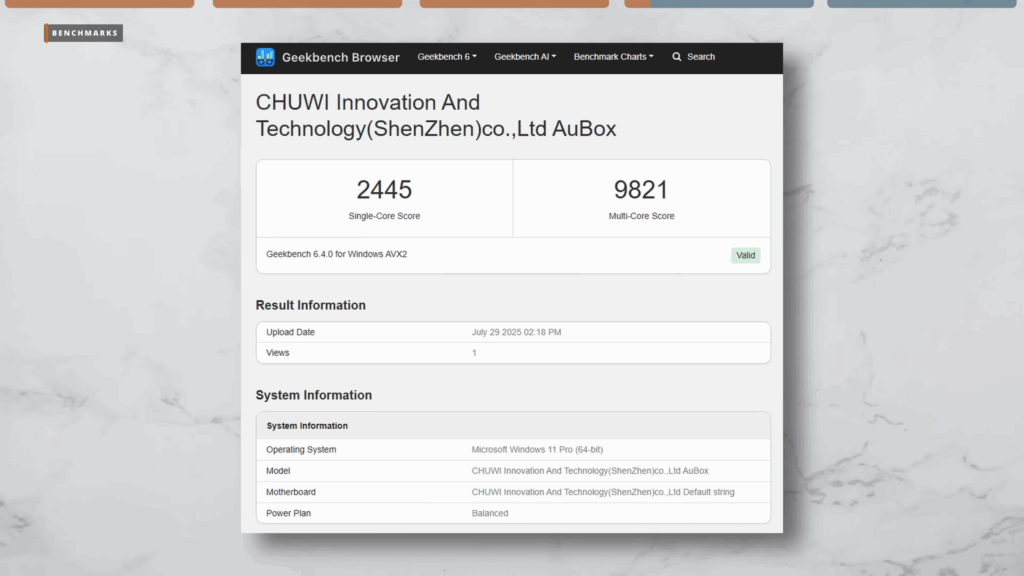This screenshot has height=576, width=1024.
Task: Expand the Geekbench AI dropdown
Action: pos(525,57)
